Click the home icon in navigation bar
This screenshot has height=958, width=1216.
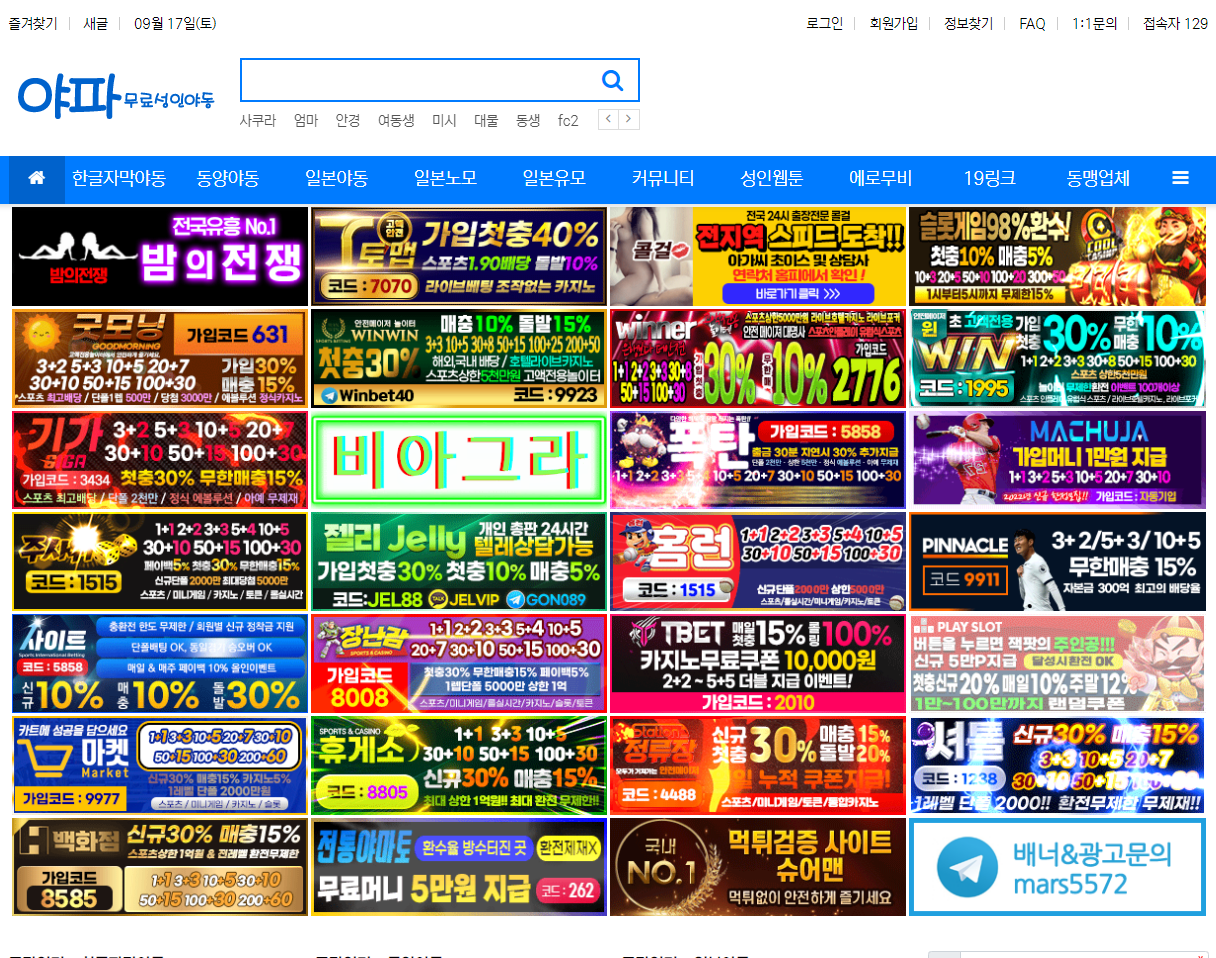pos(37,179)
